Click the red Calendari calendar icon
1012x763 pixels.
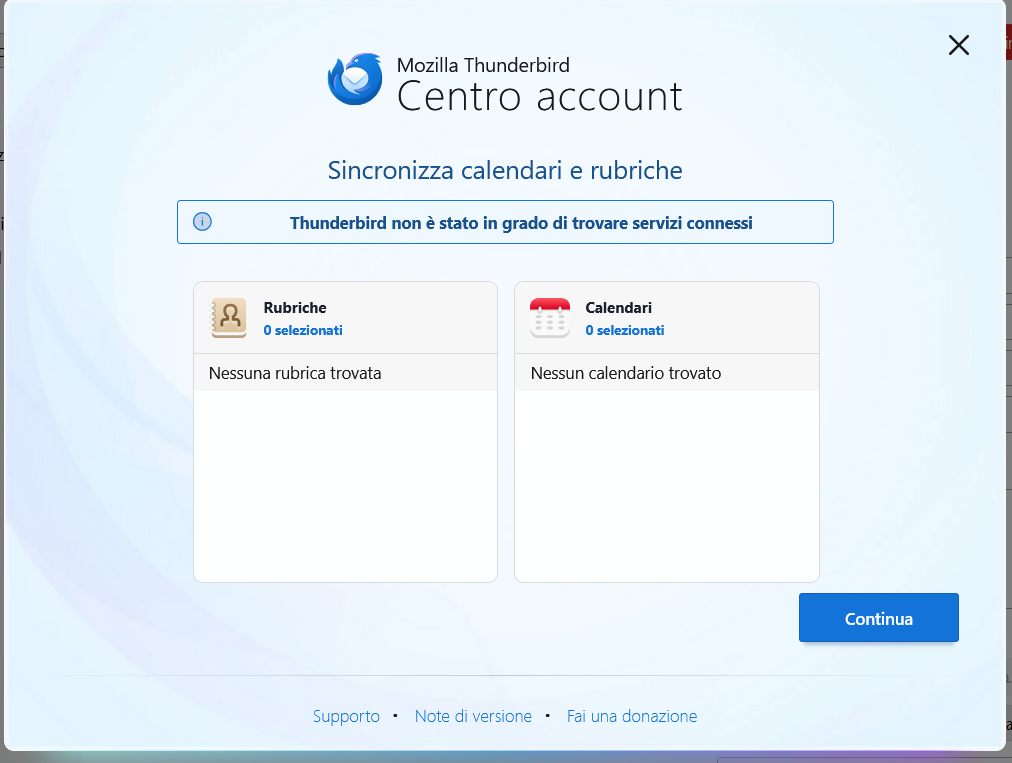(550, 318)
